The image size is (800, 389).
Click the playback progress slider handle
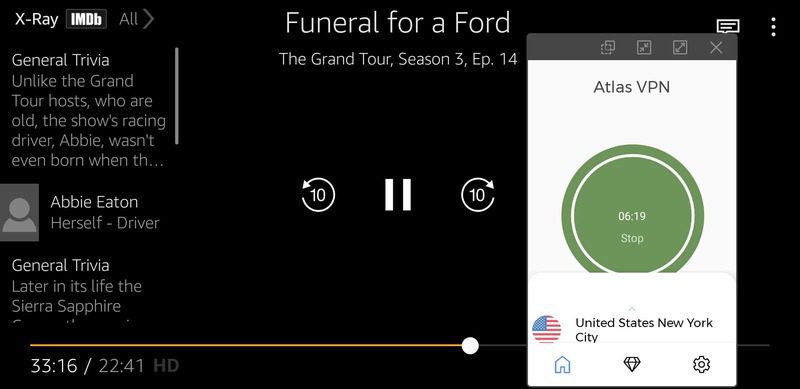click(x=470, y=346)
